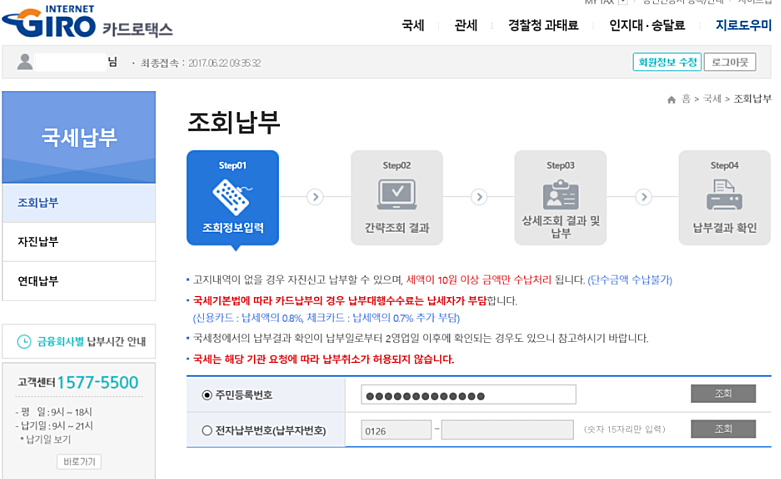Select the 전자납부번호(납부자번호) radio button
The width and height of the screenshot is (781, 479).
click(207, 430)
